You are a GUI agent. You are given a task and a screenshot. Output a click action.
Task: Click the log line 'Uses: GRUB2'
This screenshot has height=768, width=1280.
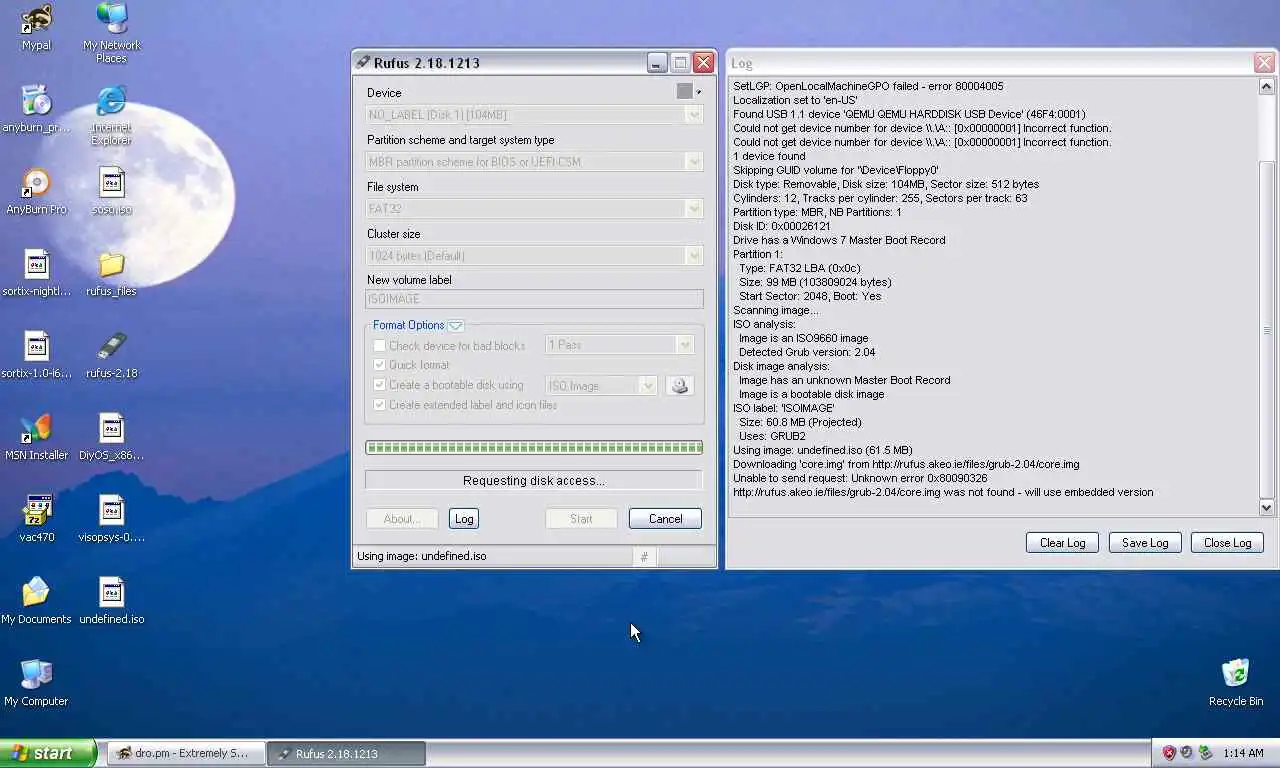[772, 436]
